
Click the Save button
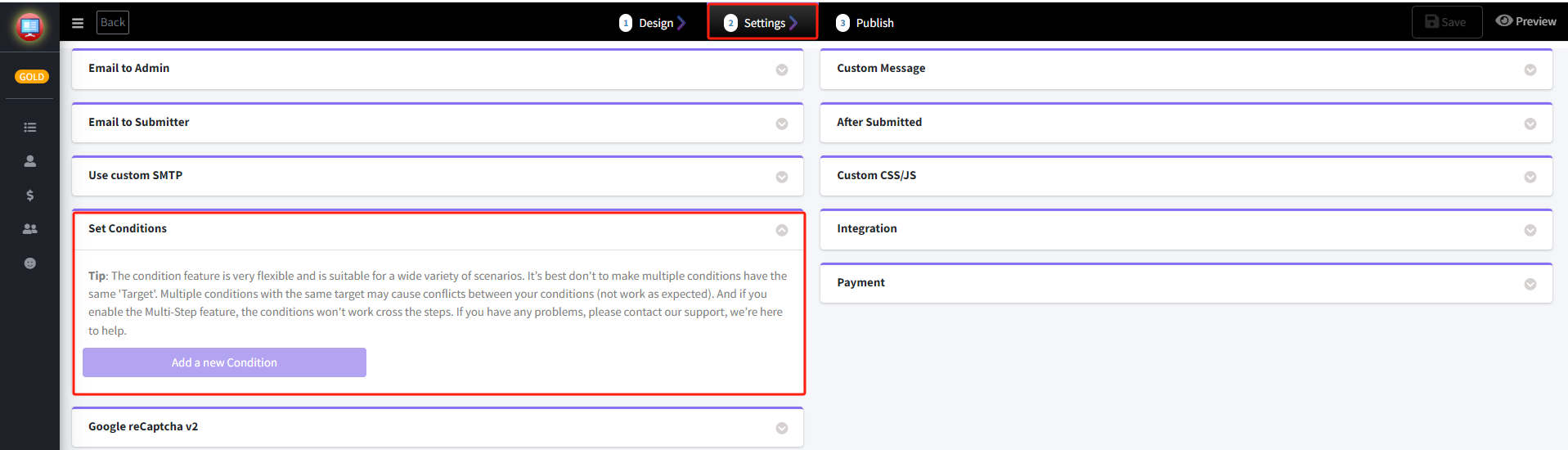(x=1446, y=22)
